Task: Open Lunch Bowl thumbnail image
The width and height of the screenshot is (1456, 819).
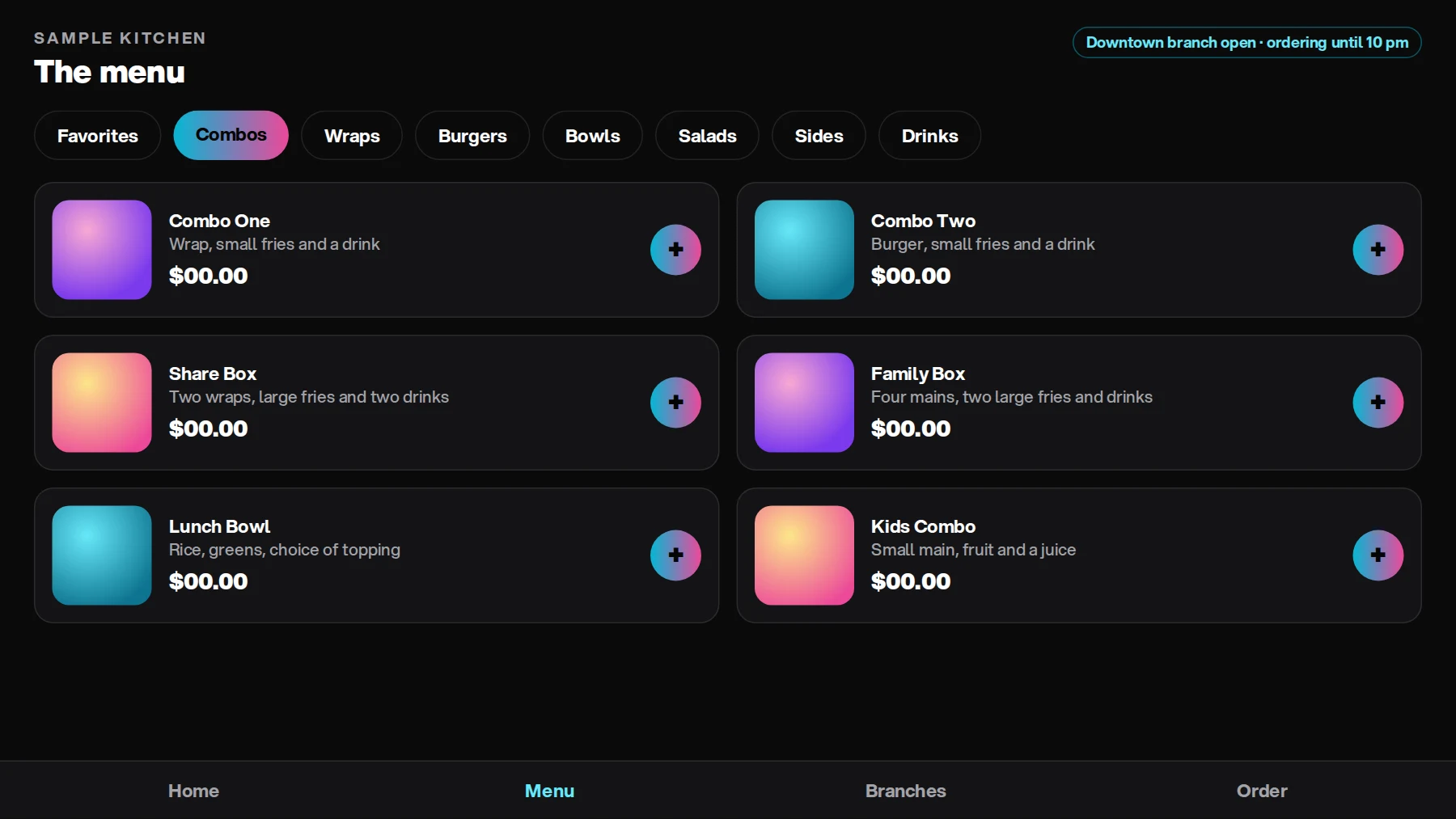Action: coord(102,555)
